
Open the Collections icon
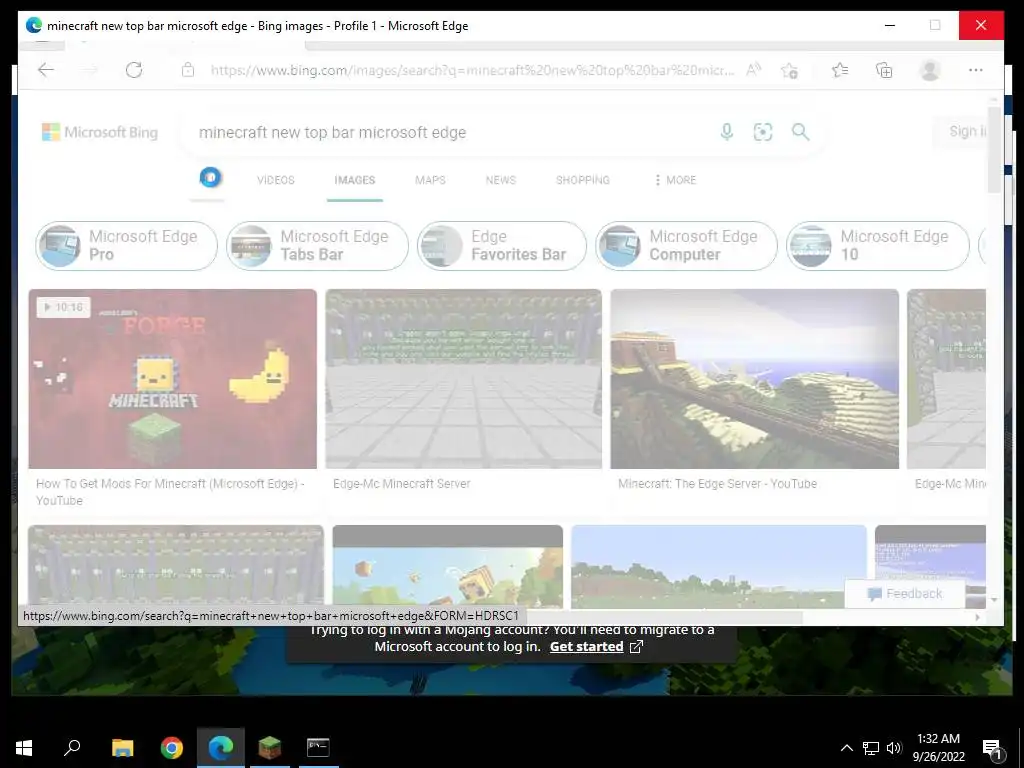coord(884,70)
